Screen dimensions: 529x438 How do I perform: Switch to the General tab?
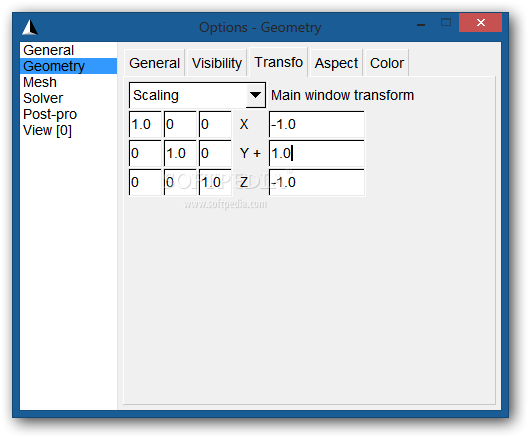[155, 63]
